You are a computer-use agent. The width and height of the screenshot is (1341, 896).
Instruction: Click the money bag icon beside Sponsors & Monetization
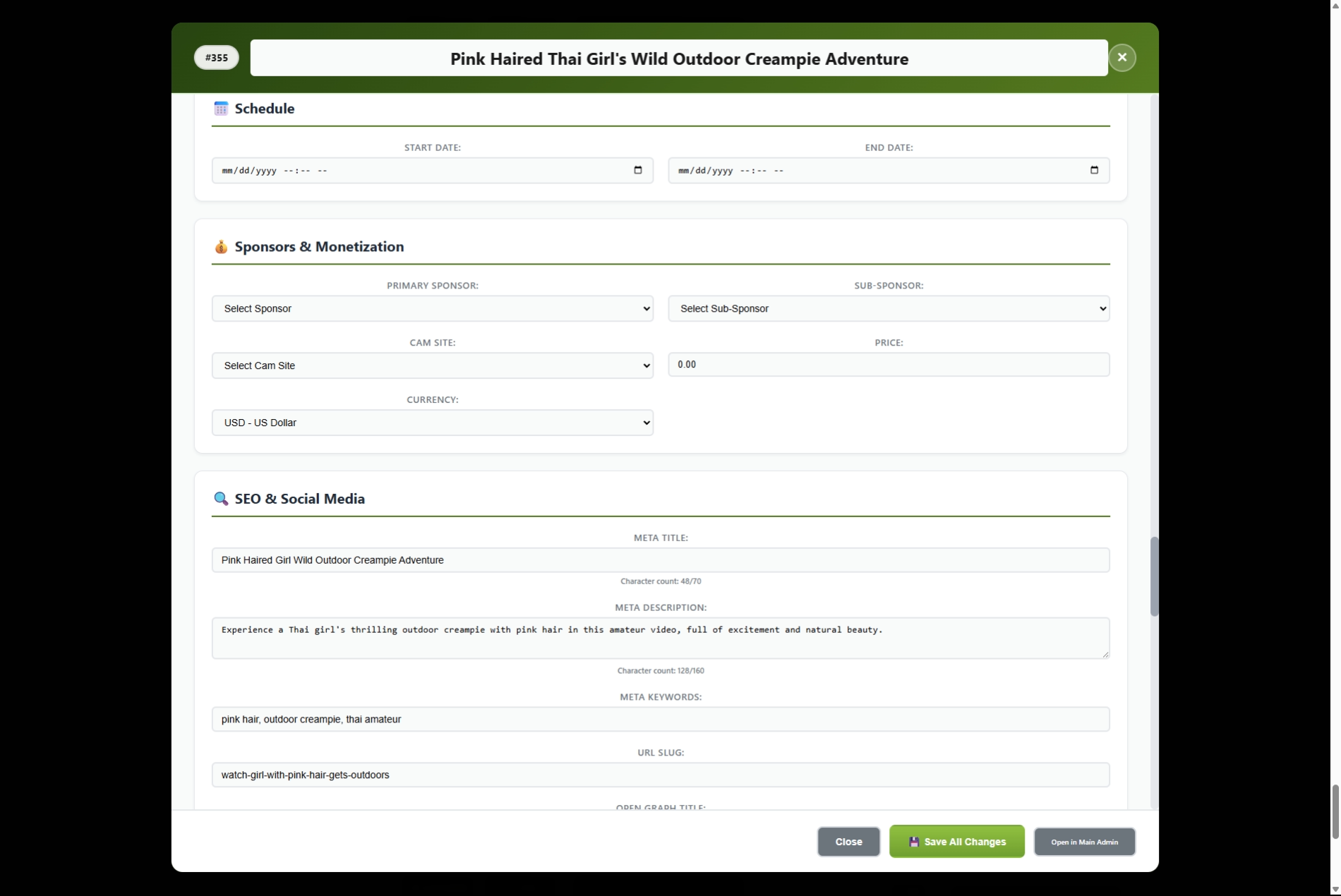220,247
